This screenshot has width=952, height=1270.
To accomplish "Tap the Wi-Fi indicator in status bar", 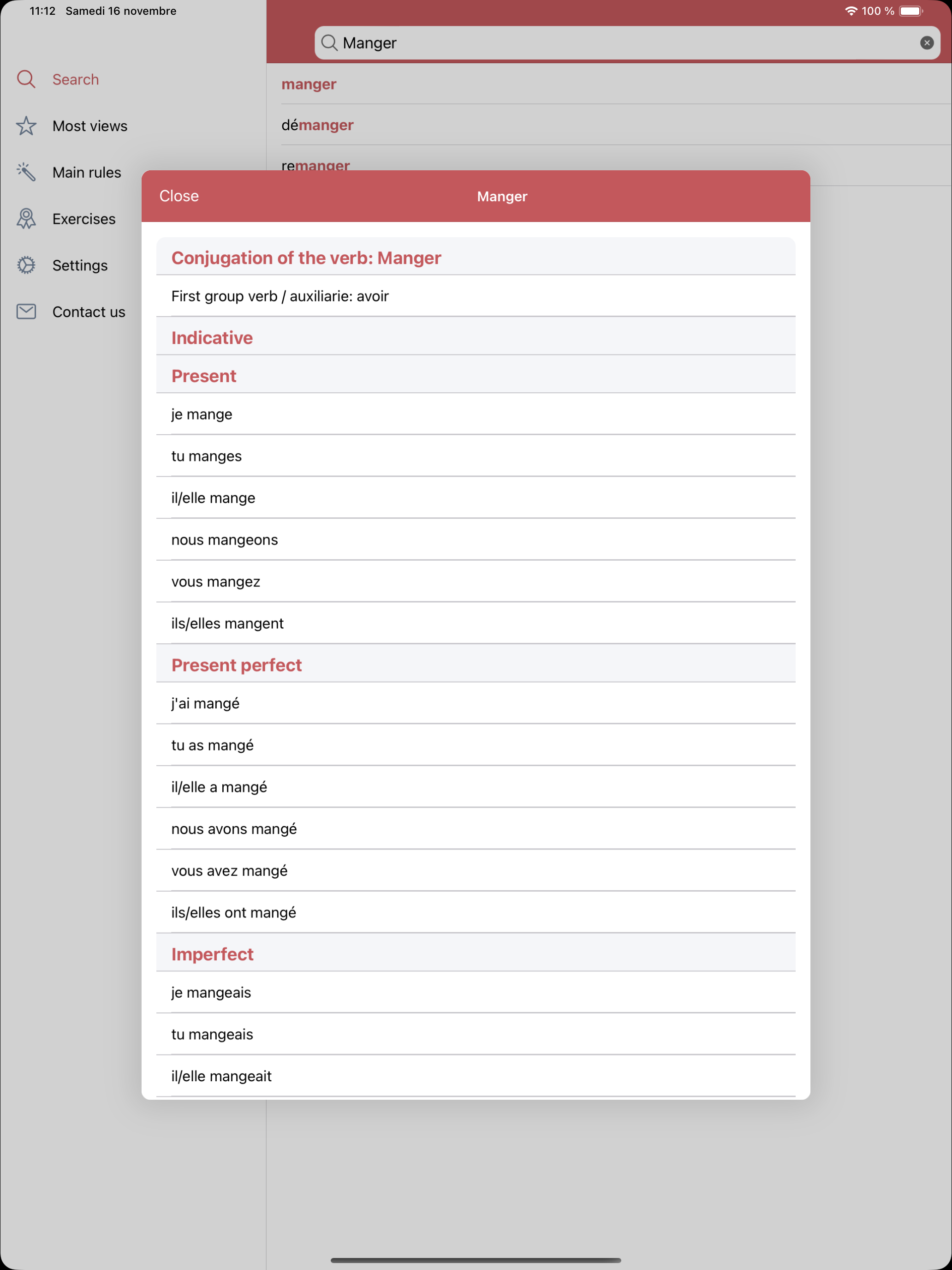I will (851, 11).
